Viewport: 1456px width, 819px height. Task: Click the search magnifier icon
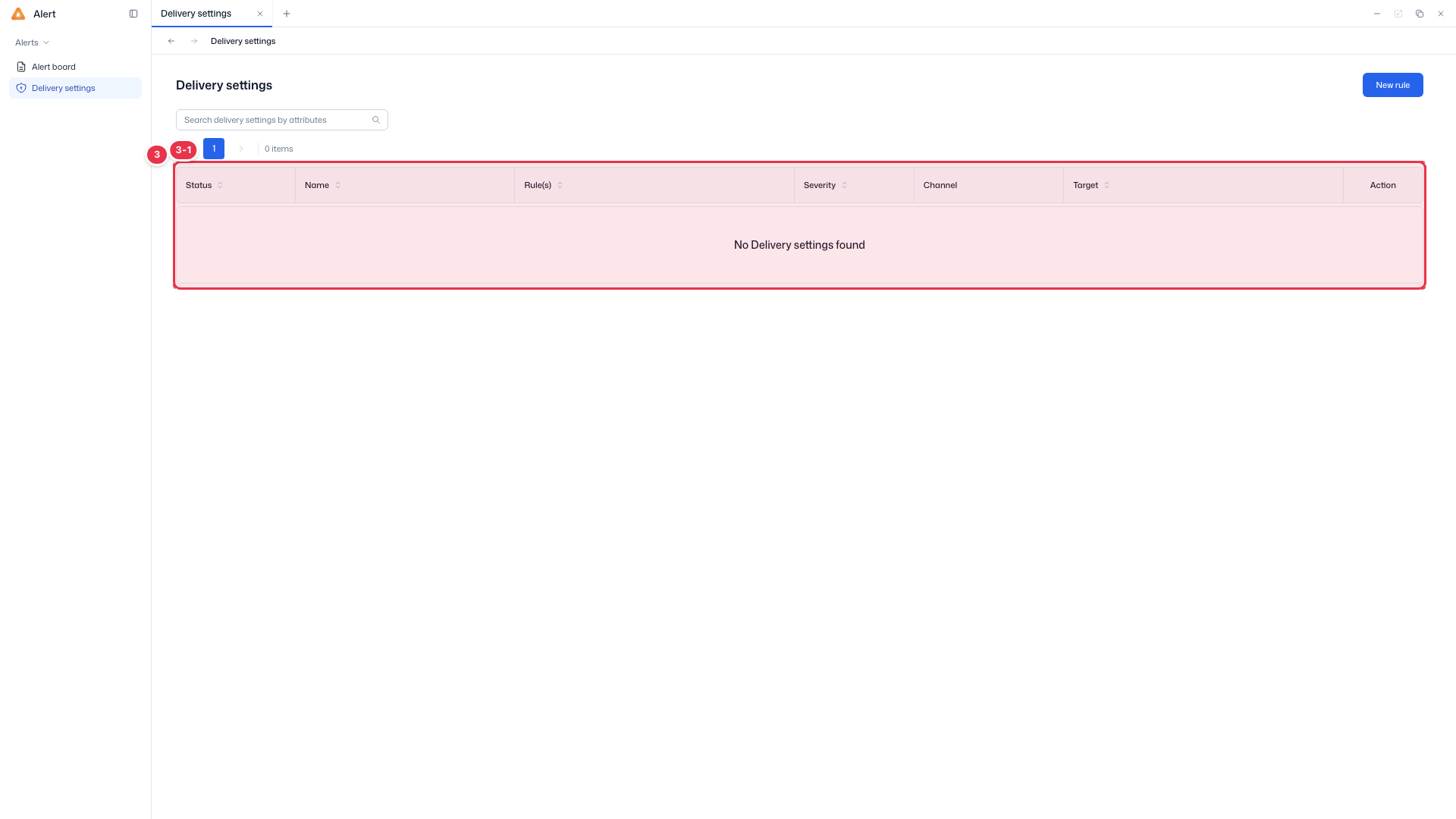[x=376, y=120]
